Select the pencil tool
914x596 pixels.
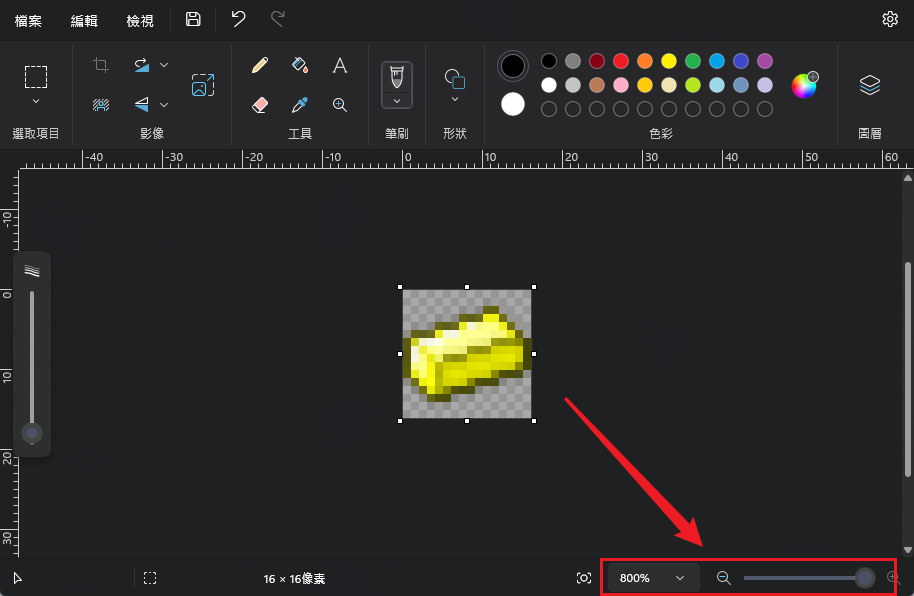pyautogui.click(x=260, y=65)
